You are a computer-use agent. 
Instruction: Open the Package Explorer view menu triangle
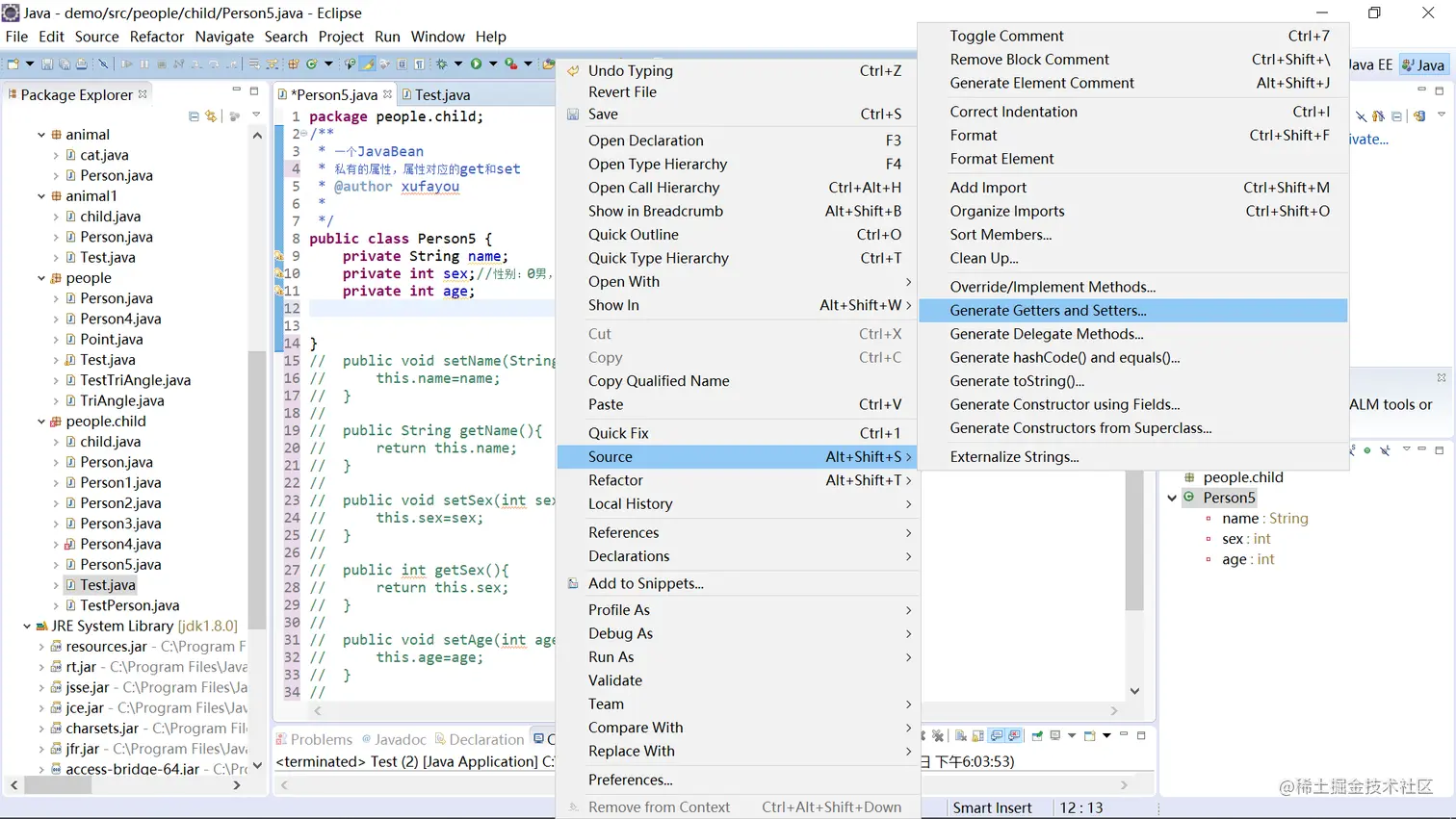[x=256, y=115]
